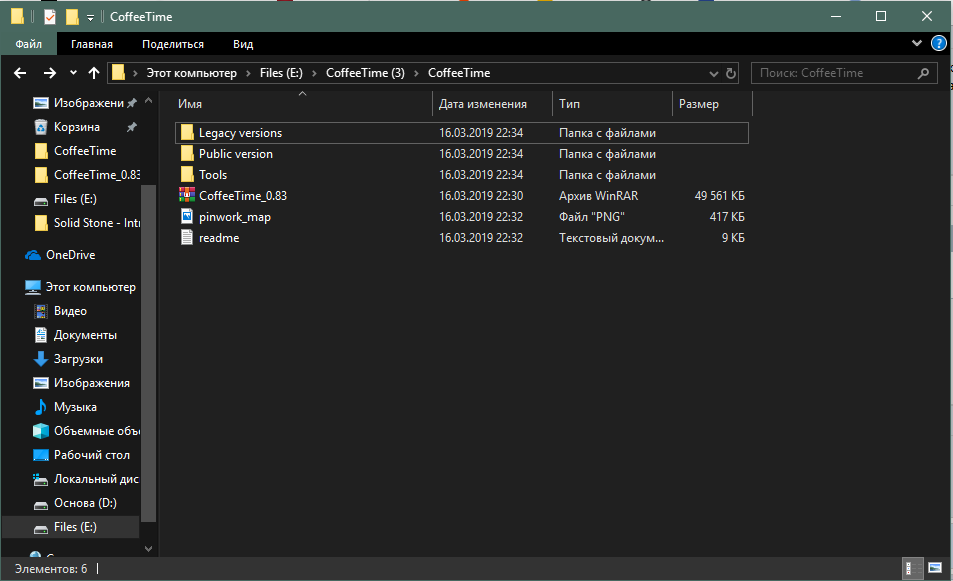The height and width of the screenshot is (581, 953).
Task: Click the New folder quick access icon
Action: (x=72, y=16)
